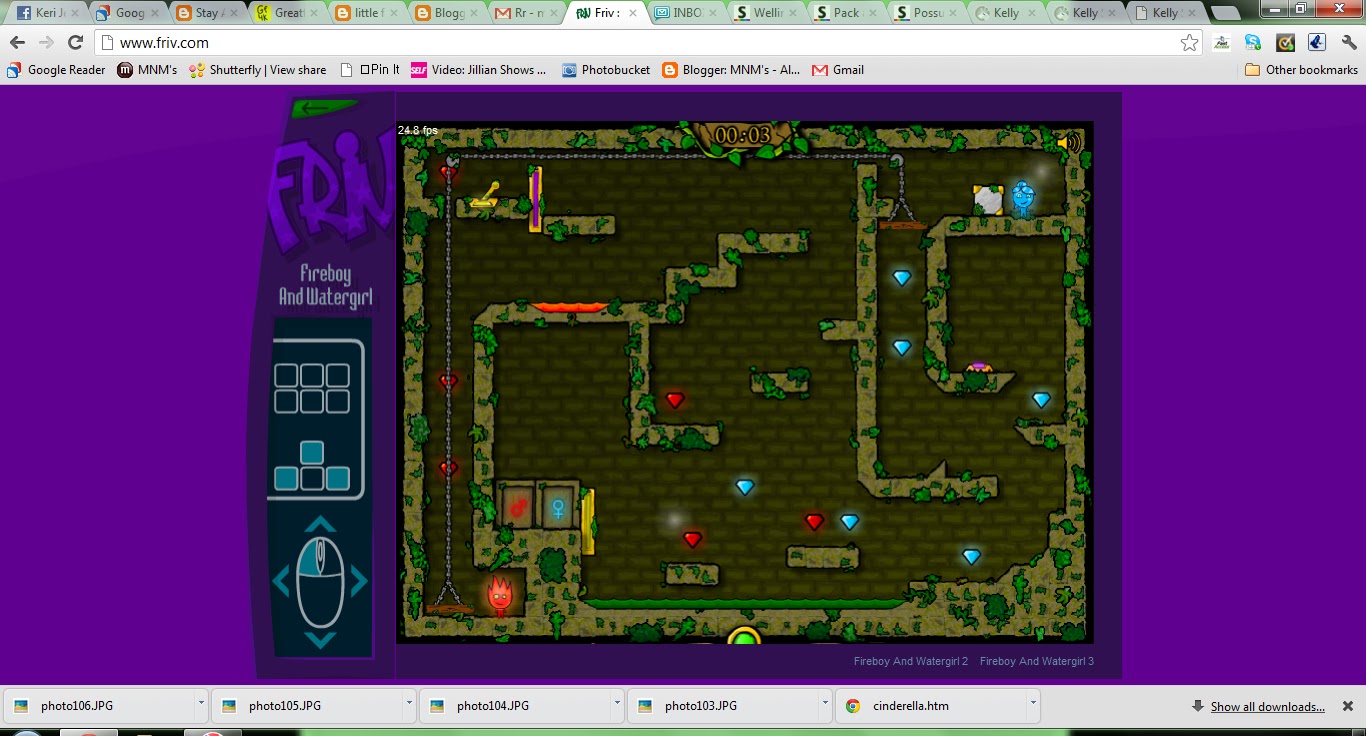Mute the game with the speaker icon
This screenshot has height=736, width=1366.
coord(1068,143)
